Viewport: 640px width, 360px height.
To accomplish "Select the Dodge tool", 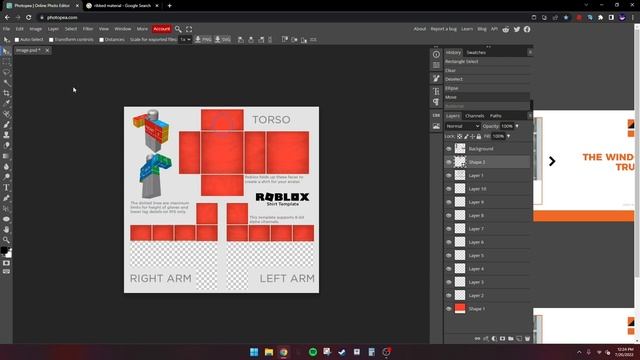I will [x=6, y=177].
